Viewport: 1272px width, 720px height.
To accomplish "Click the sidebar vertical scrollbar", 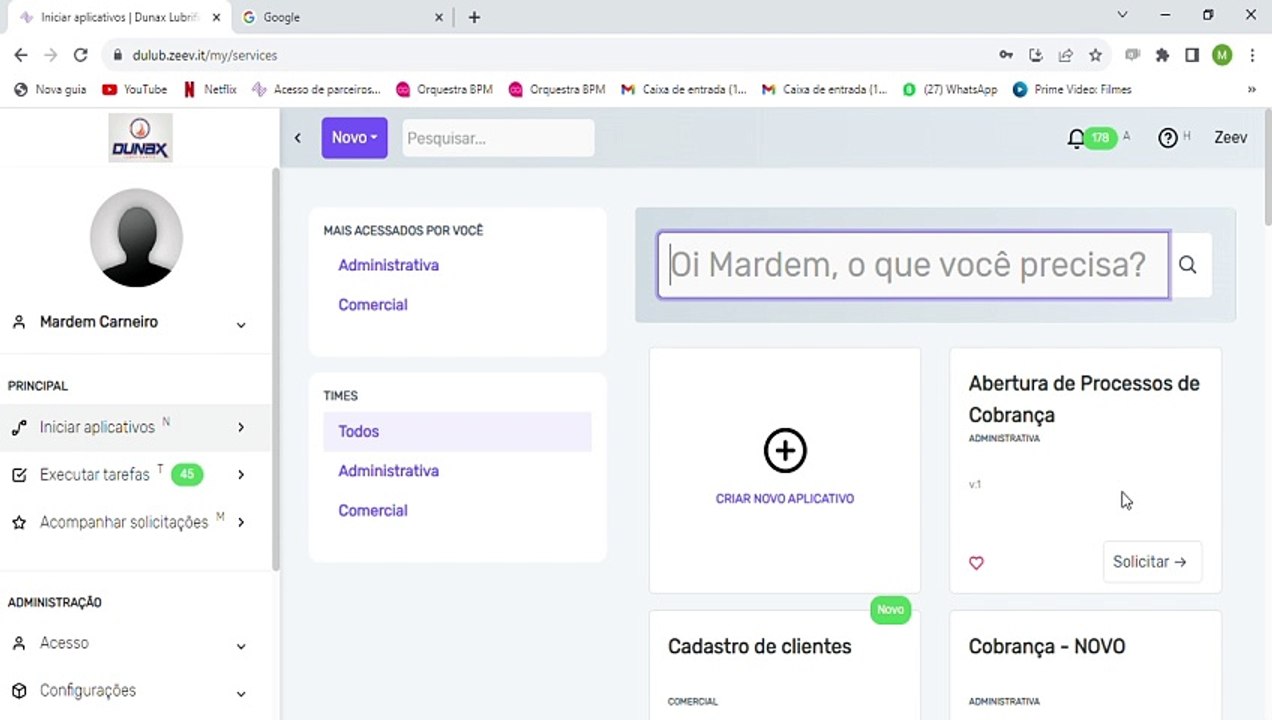I will pyautogui.click(x=276, y=370).
